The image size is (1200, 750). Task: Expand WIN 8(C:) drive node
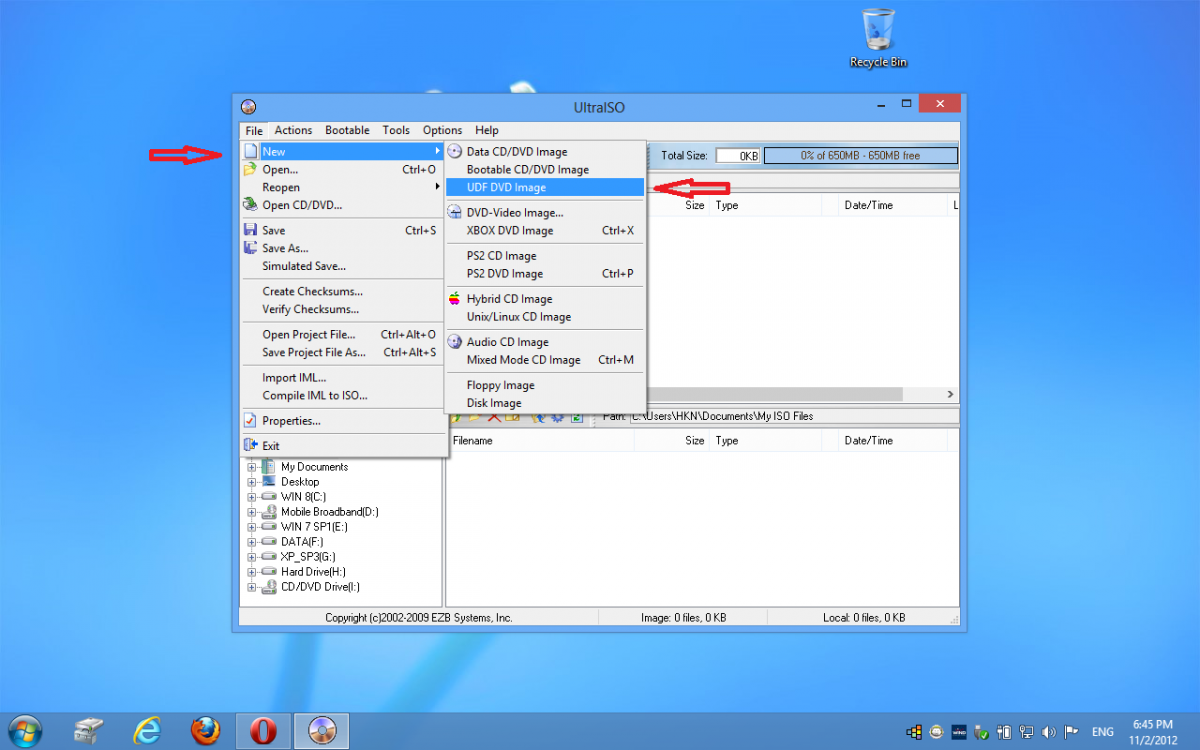[x=252, y=497]
